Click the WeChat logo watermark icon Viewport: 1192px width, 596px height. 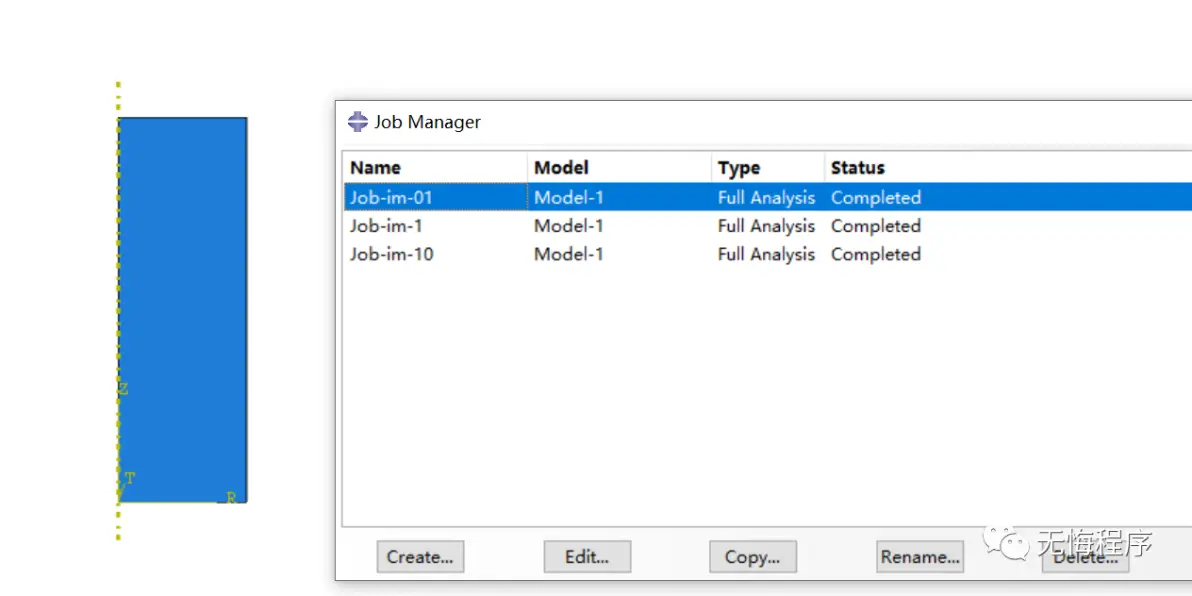coord(1004,543)
